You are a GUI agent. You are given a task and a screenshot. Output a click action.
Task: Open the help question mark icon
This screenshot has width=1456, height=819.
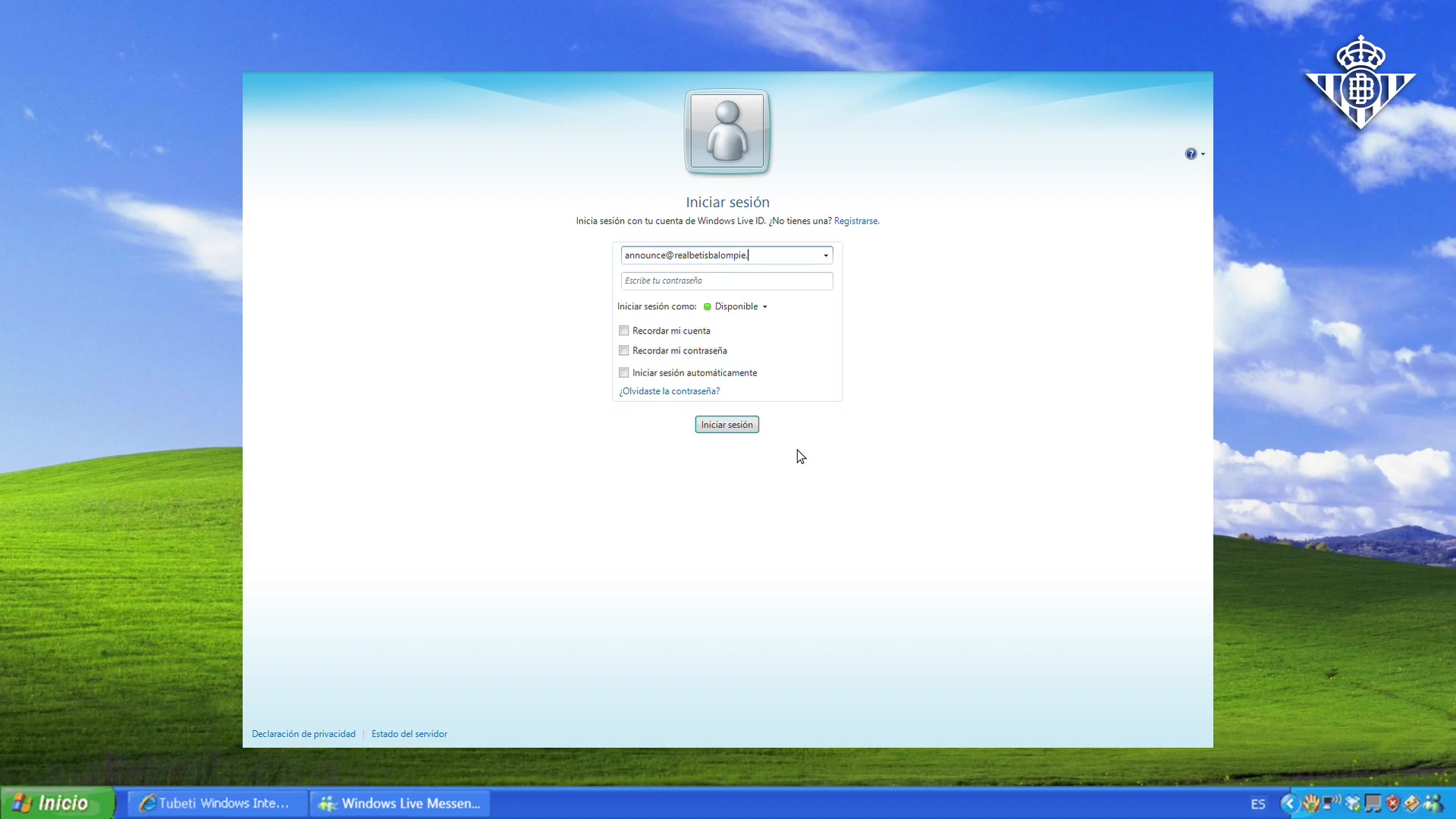click(x=1191, y=154)
